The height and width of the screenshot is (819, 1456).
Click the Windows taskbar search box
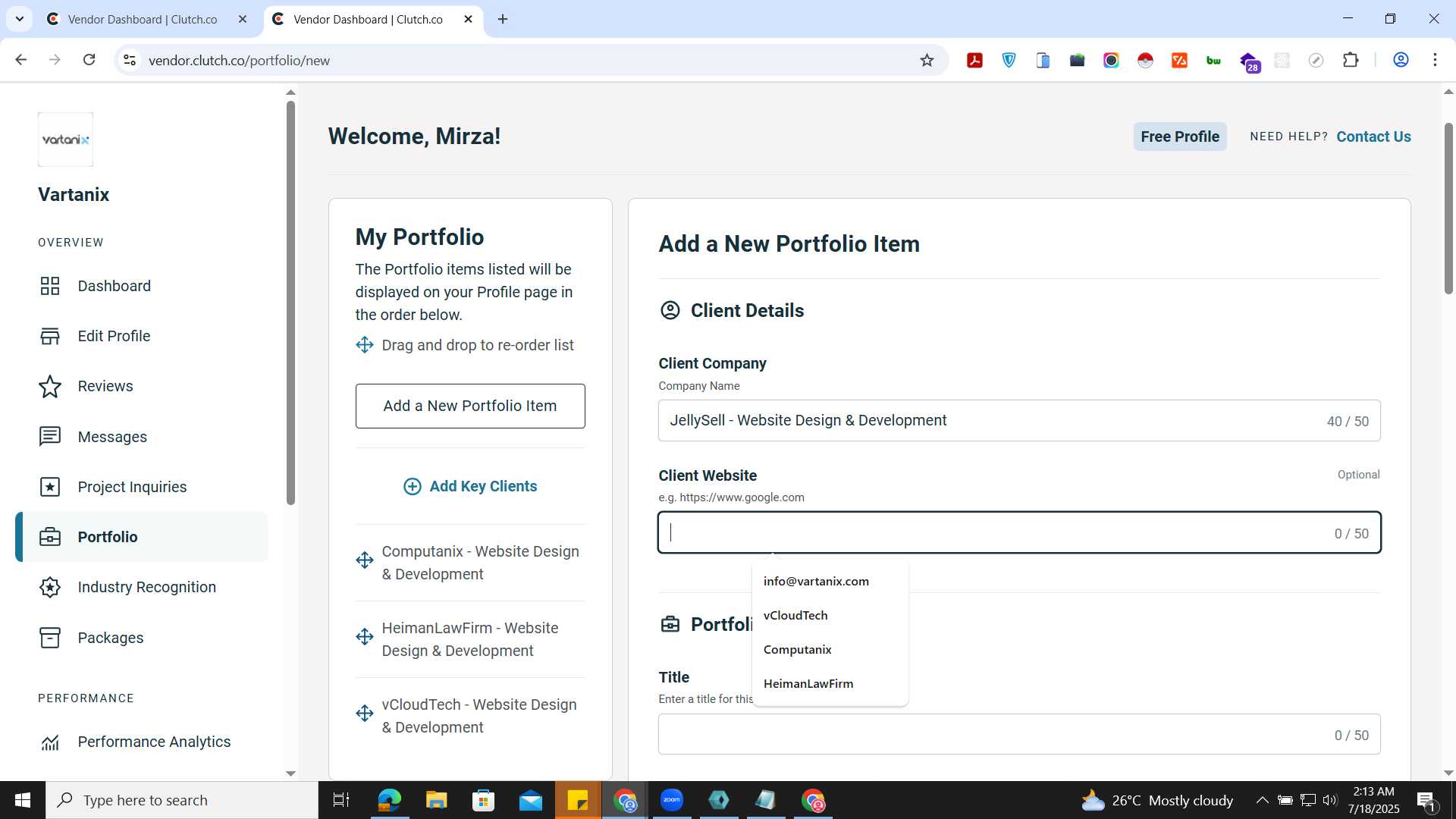click(x=182, y=800)
